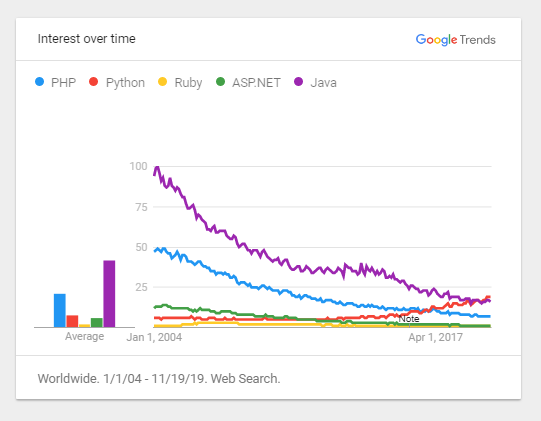Click the yellow Ruby legend dot
Screen dimensions: 541x421
click(162, 82)
